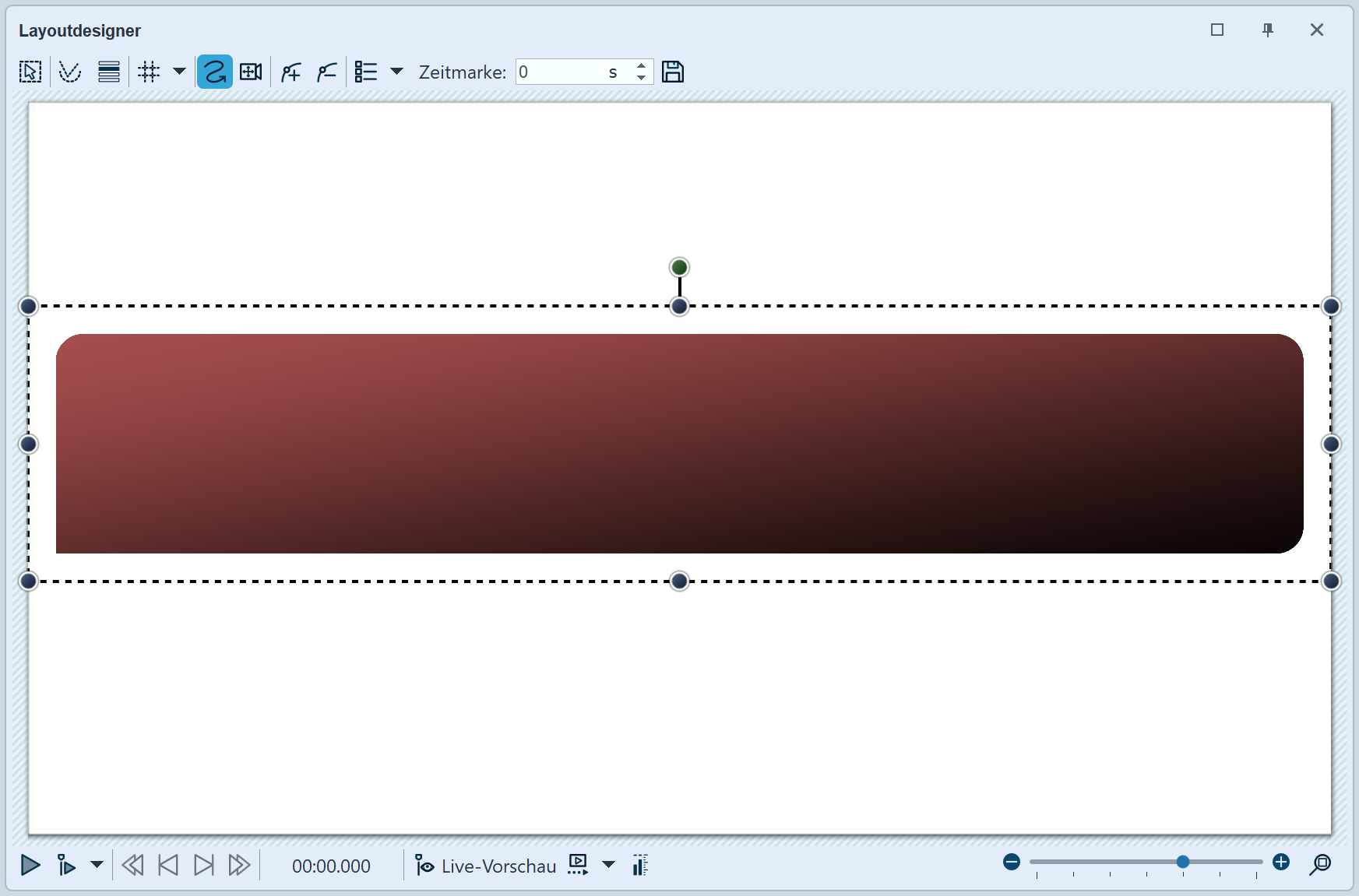The height and width of the screenshot is (896, 1359).
Task: Jump to the previous frame
Action: (168, 865)
